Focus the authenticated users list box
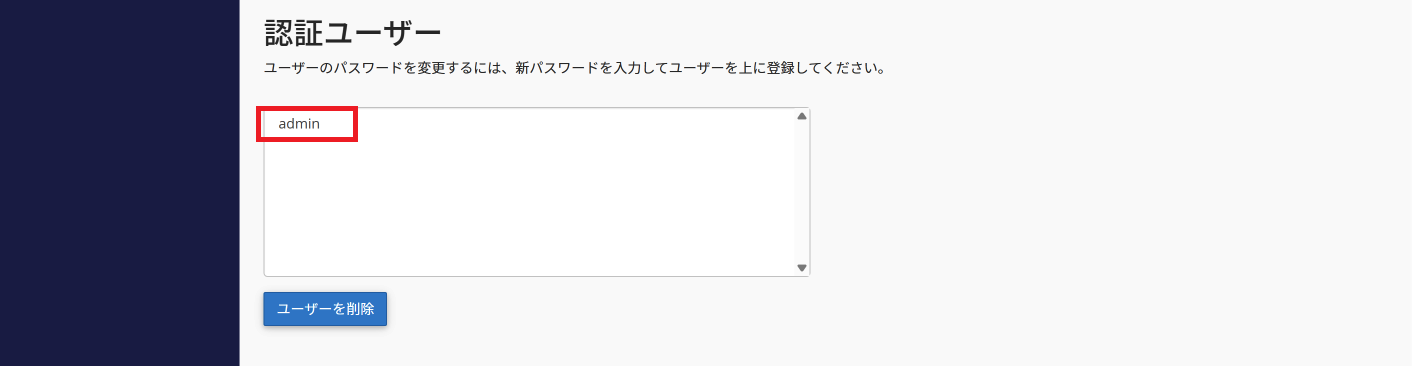The width and height of the screenshot is (1412, 366). (x=537, y=192)
